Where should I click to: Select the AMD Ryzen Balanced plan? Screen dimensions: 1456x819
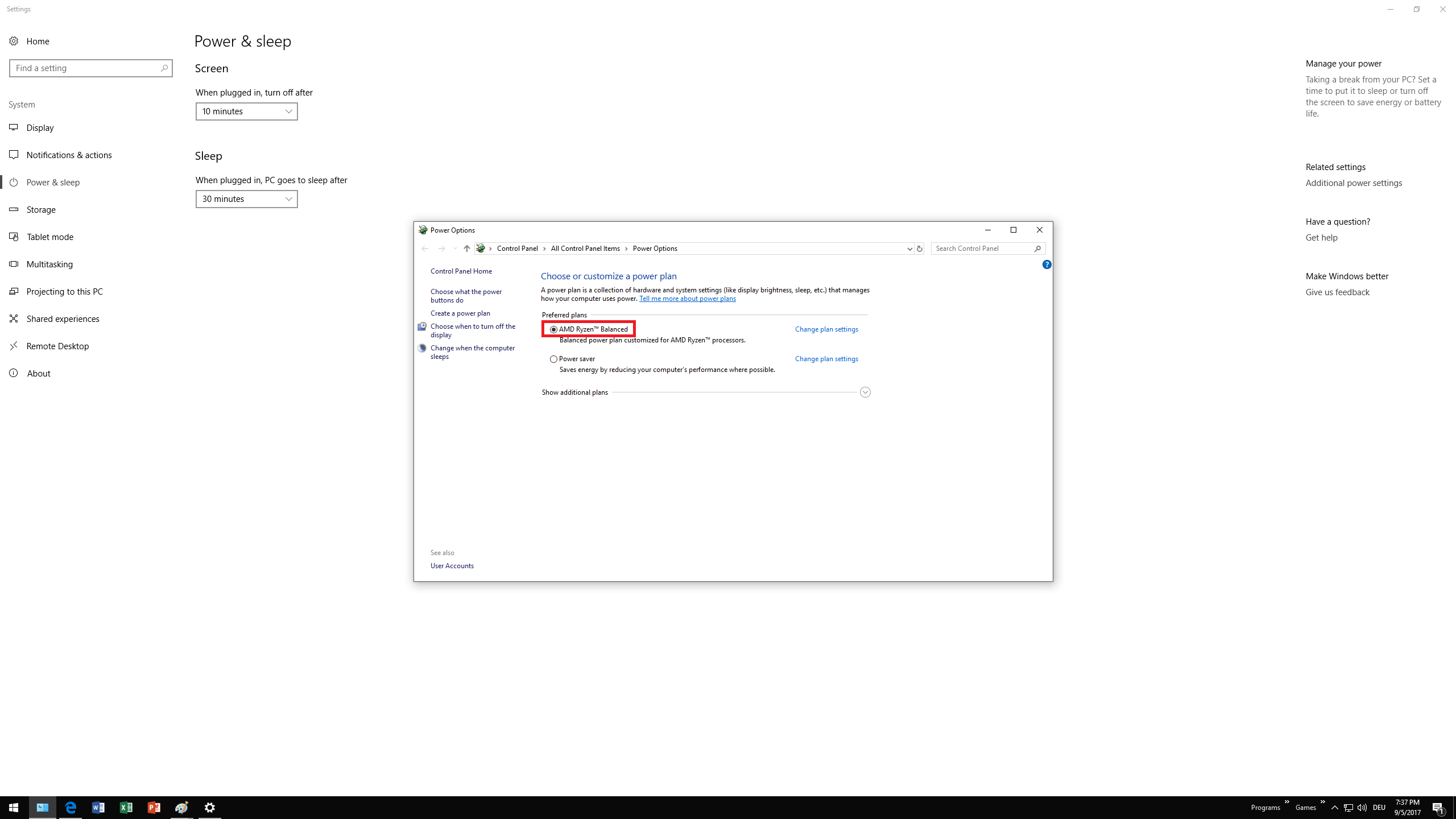553,329
